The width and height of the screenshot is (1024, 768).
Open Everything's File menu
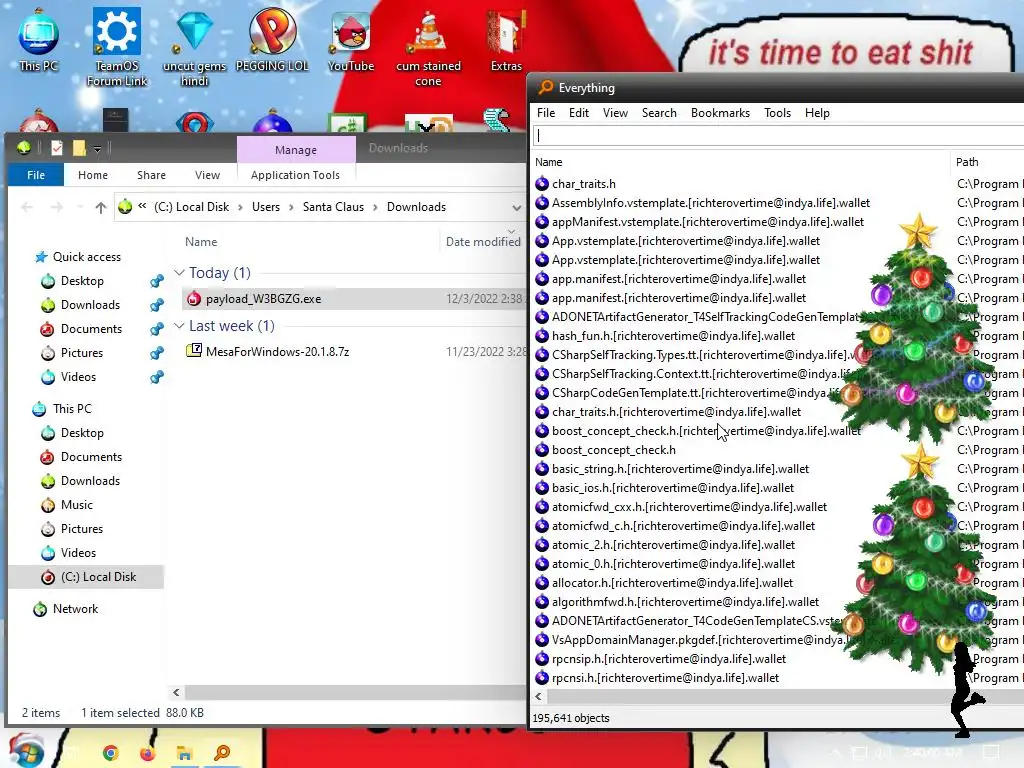coord(546,113)
